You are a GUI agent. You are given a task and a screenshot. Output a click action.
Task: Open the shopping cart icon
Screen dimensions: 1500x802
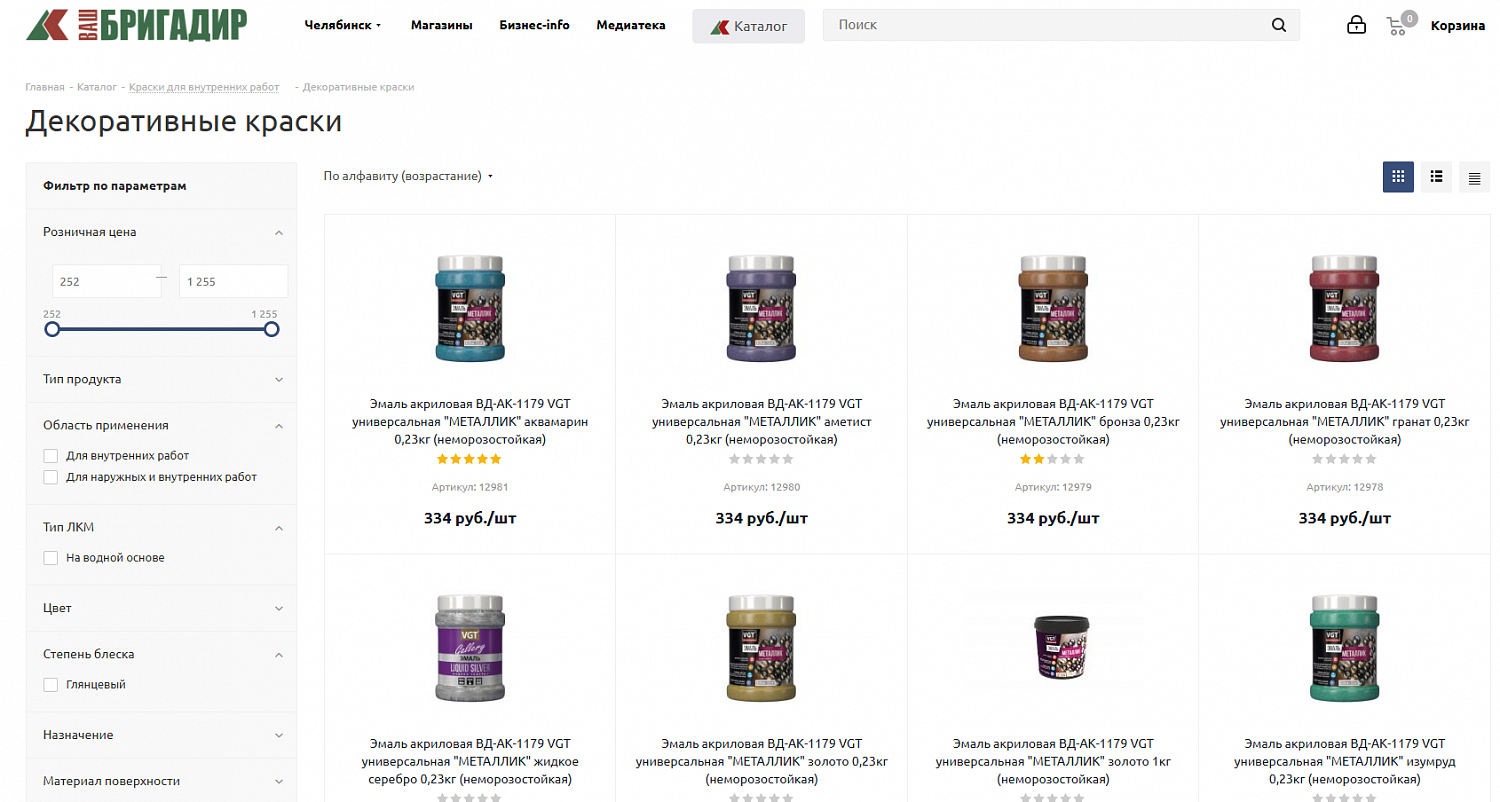[1397, 26]
